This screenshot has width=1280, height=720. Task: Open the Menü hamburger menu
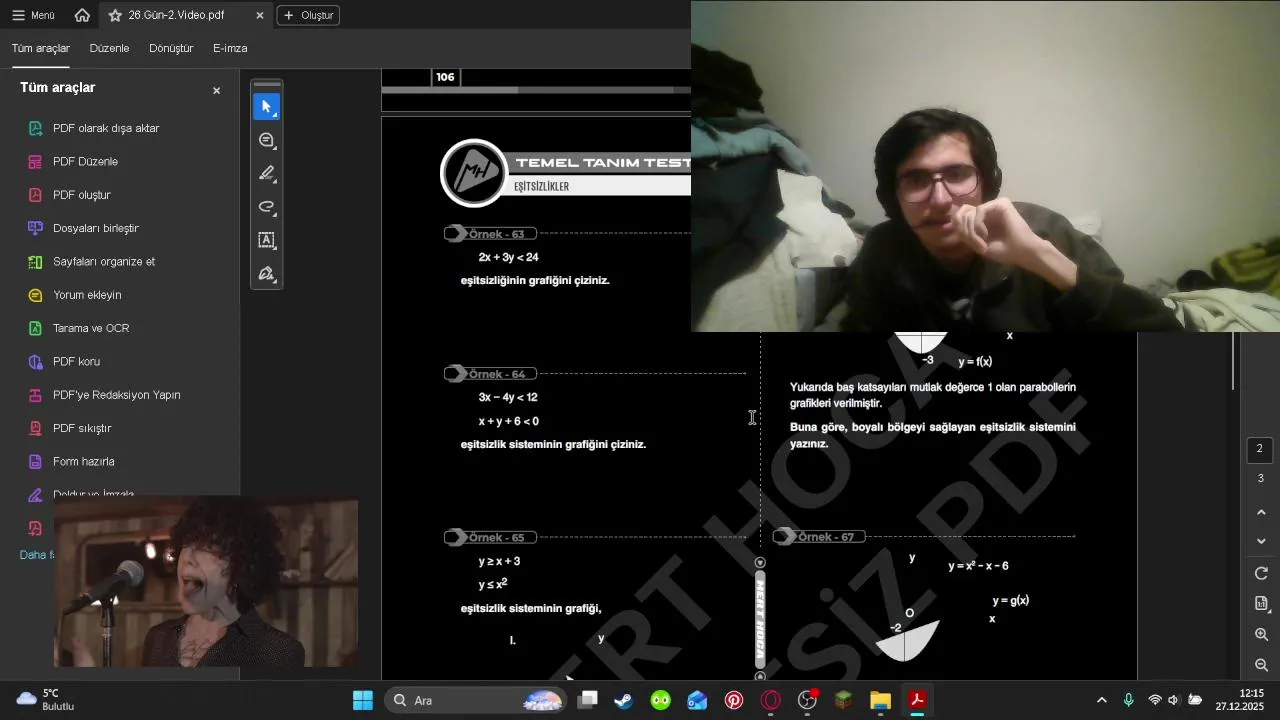[x=33, y=15]
